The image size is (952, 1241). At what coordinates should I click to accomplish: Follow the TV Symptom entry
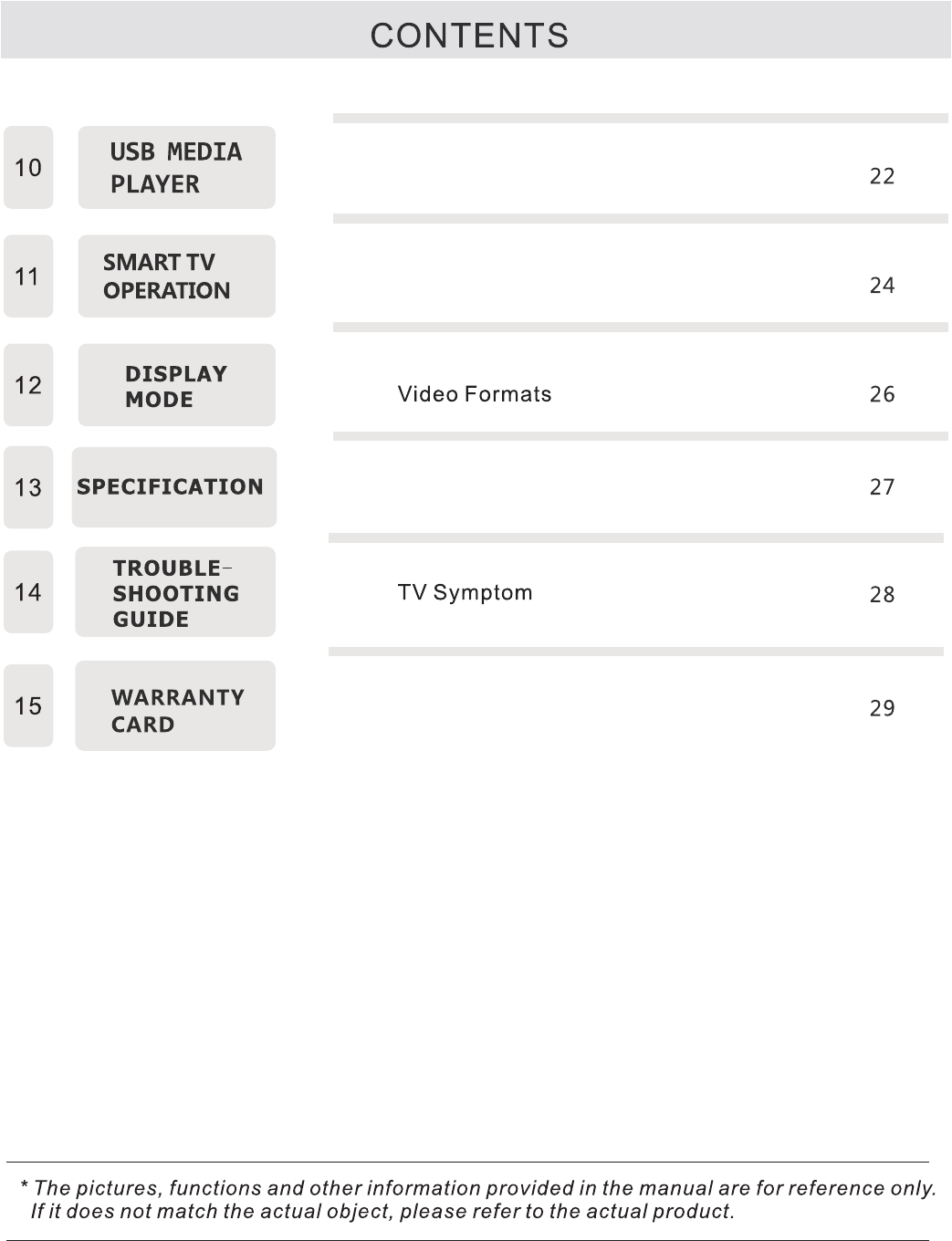[x=465, y=593]
